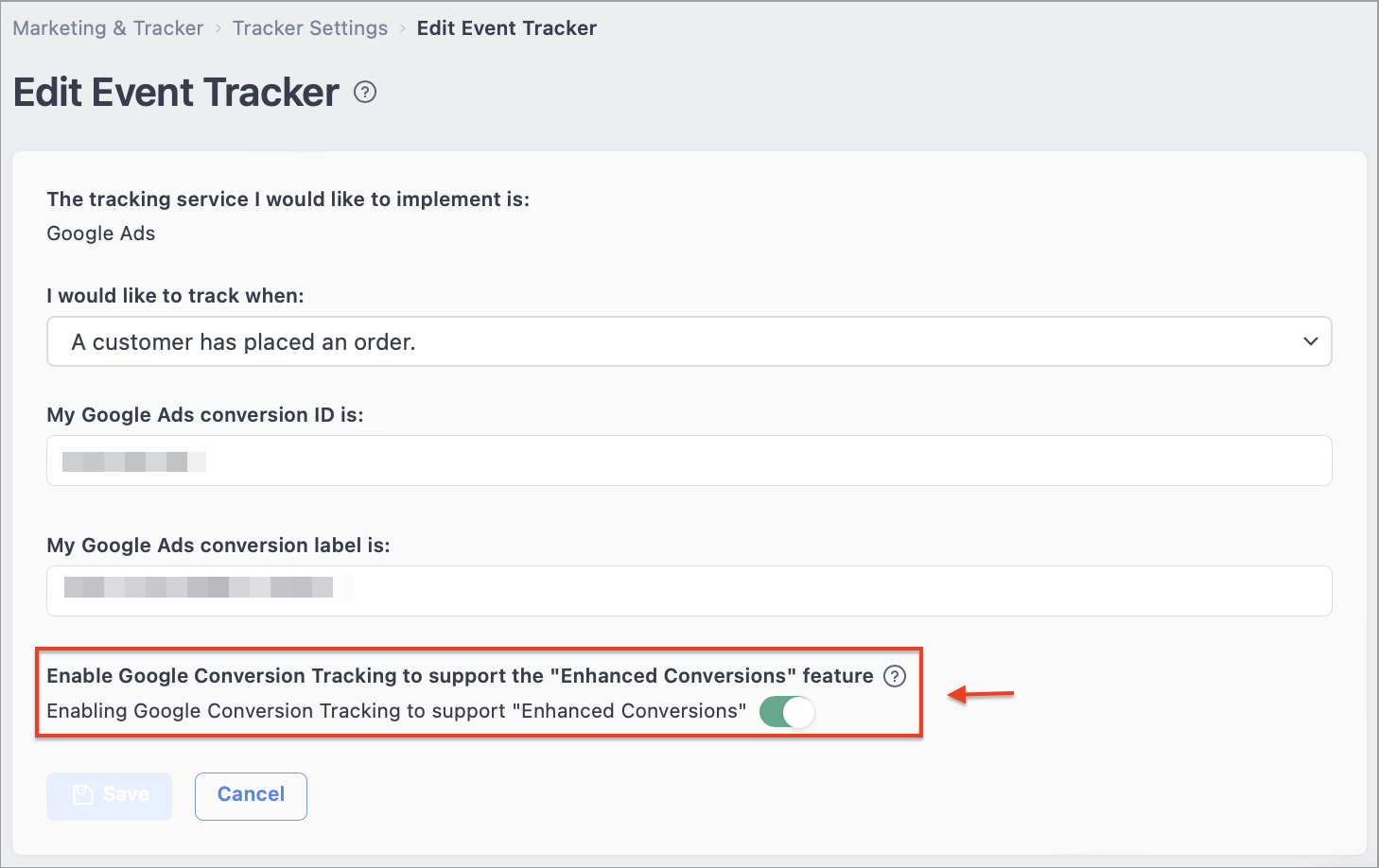
Task: Click floppy disk icon on Save button
Action: pos(83,794)
